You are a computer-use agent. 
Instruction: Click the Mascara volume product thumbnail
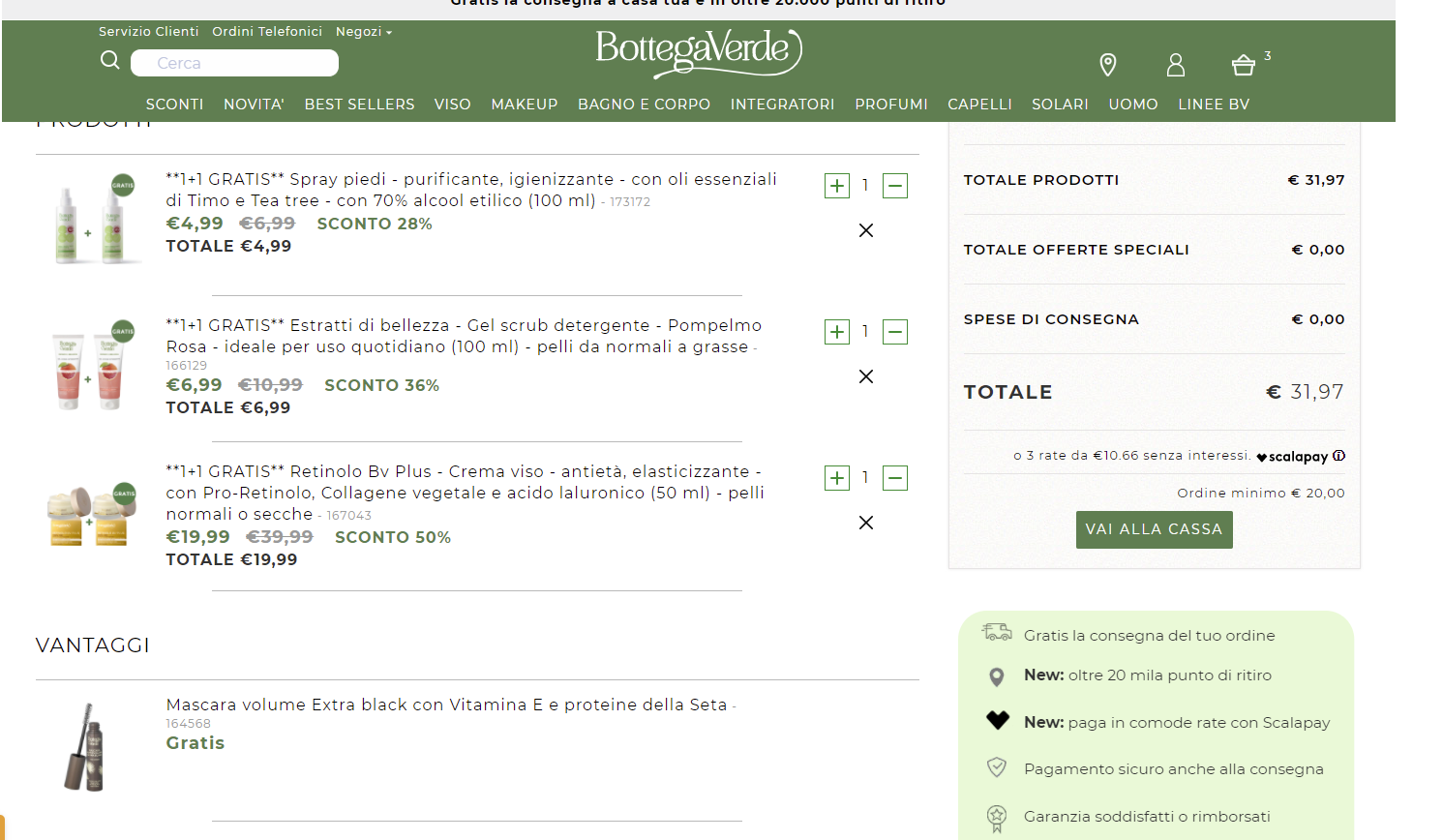click(91, 747)
